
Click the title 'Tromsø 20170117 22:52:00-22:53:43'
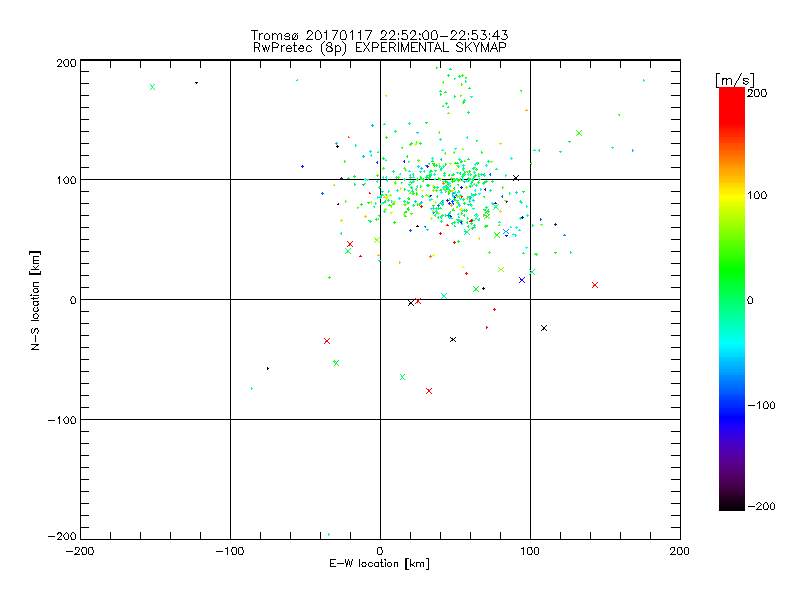tap(379, 35)
